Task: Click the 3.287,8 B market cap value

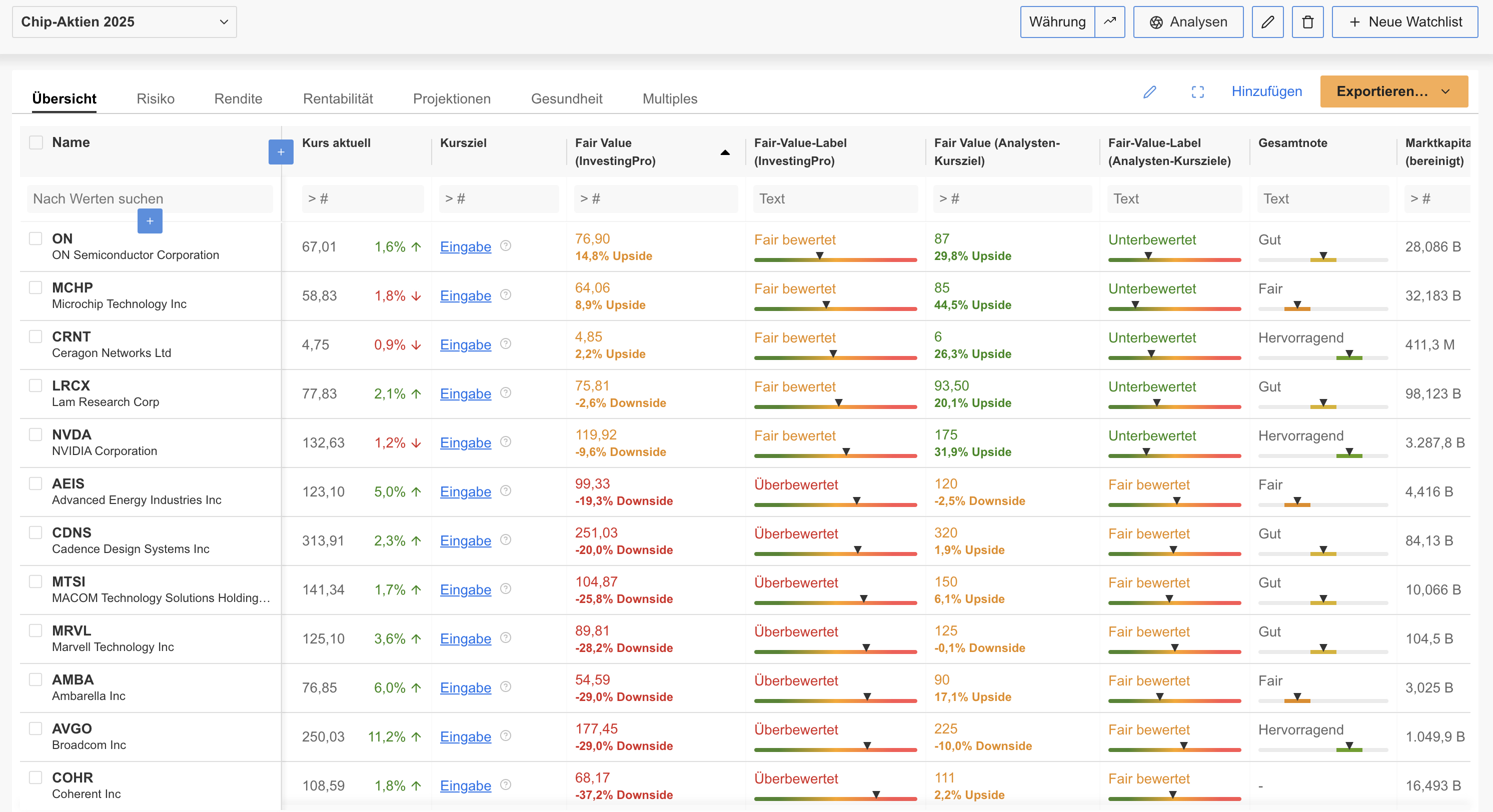Action: [1434, 443]
